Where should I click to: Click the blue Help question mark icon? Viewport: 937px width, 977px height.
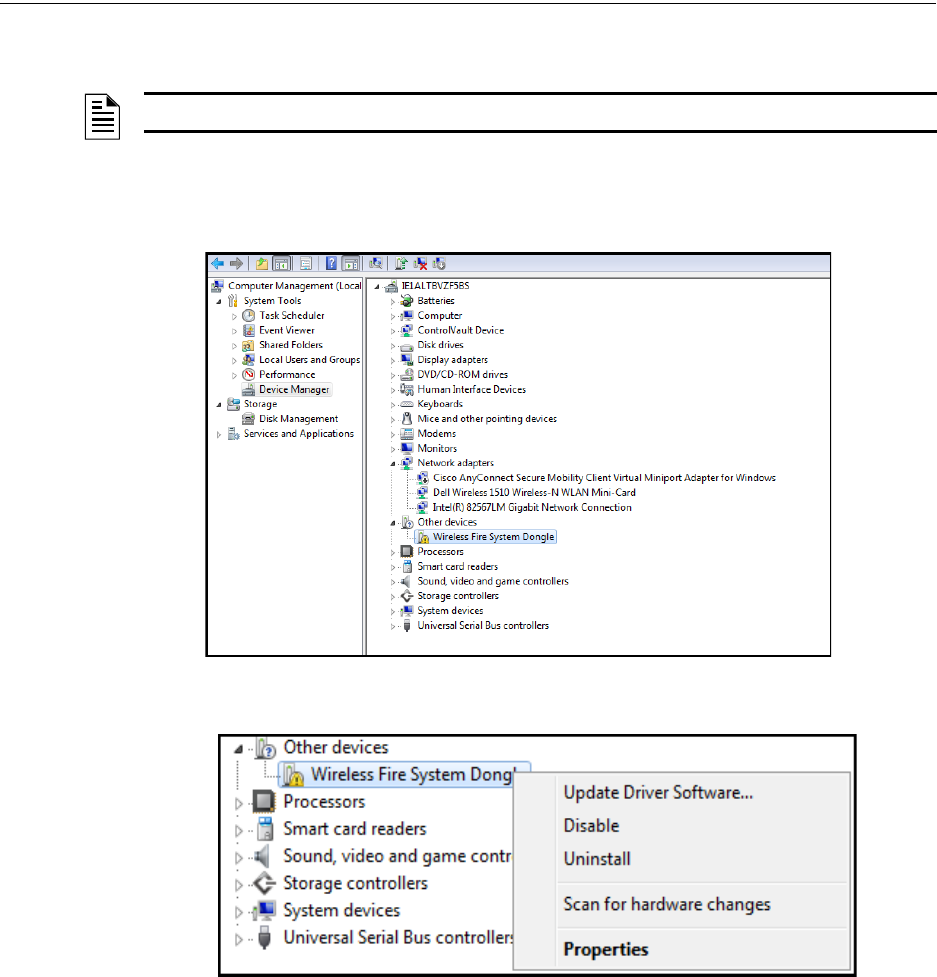coord(331,264)
